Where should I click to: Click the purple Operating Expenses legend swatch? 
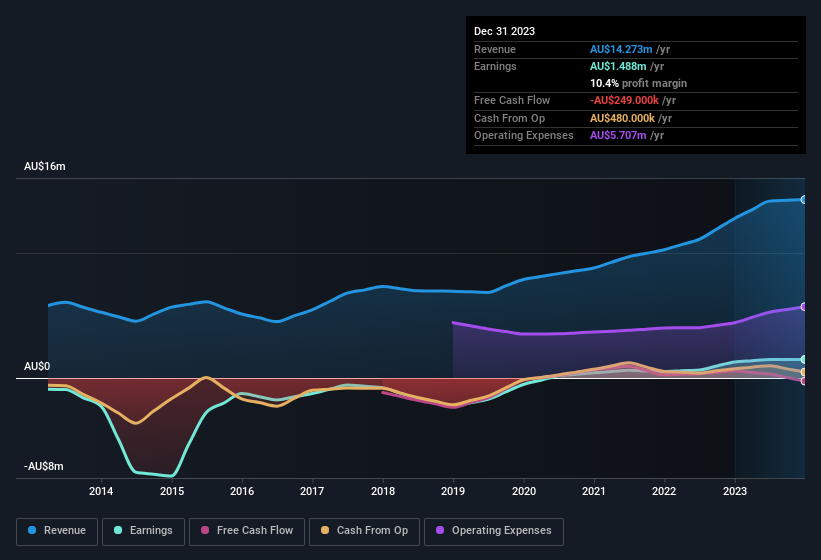(x=440, y=531)
